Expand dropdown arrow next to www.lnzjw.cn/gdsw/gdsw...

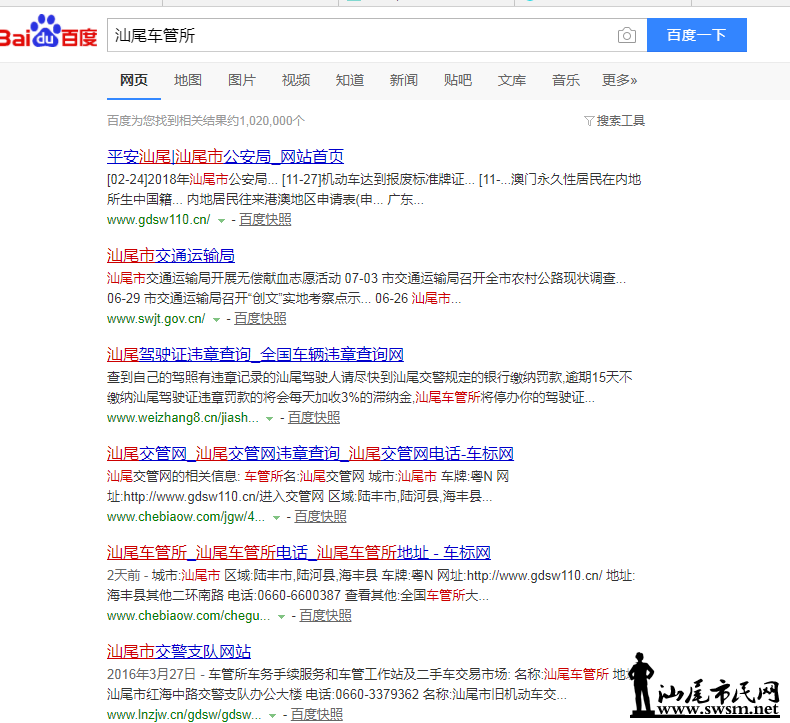[x=273, y=715]
